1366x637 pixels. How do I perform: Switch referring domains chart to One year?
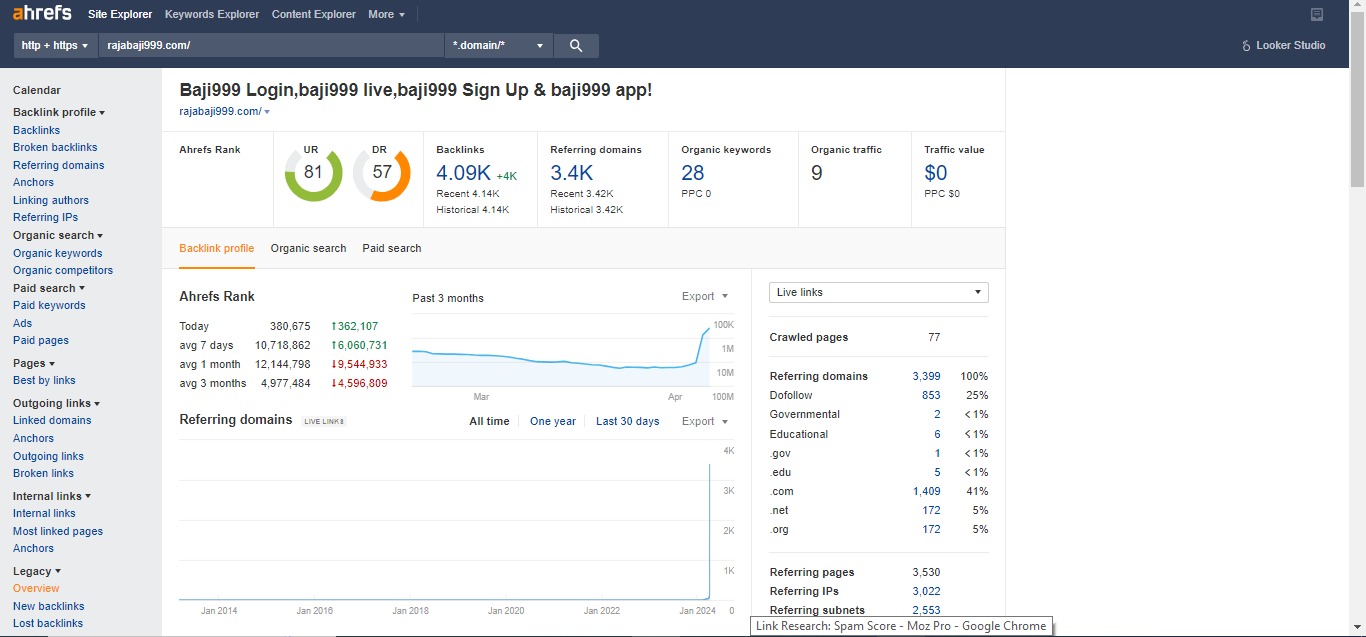552,422
